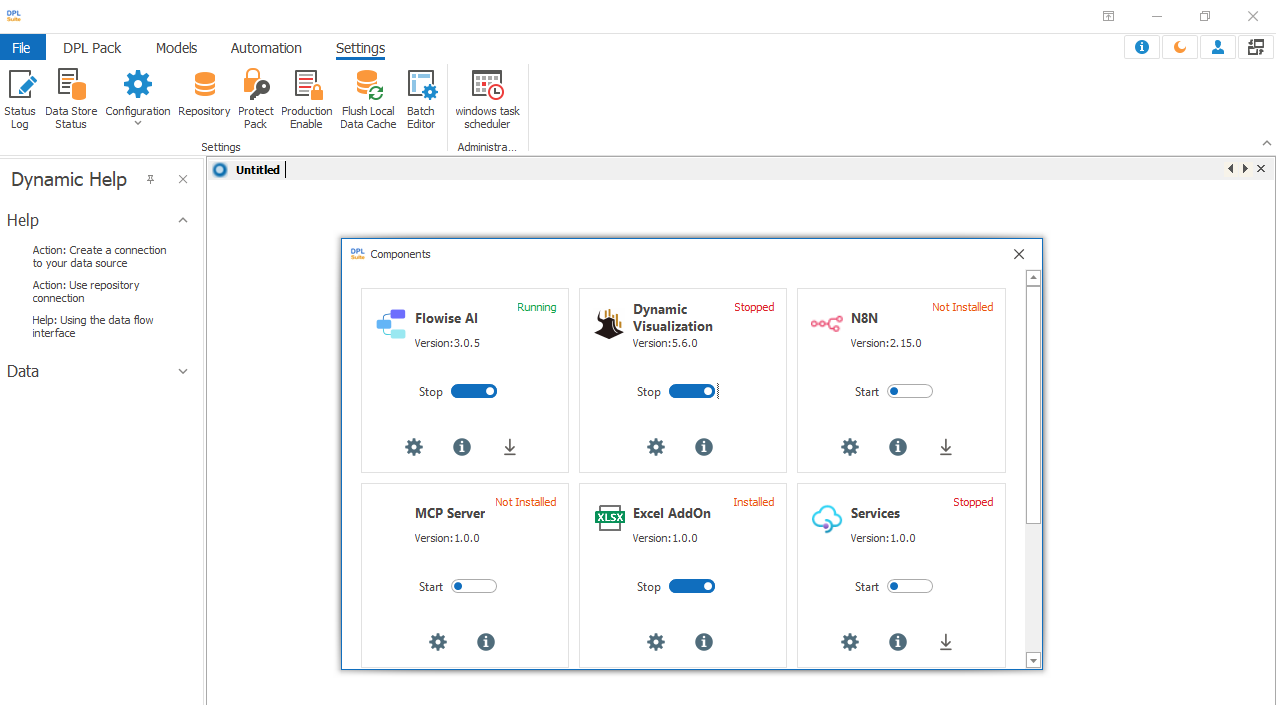Toggle the Excel AddOn switch

click(x=692, y=587)
